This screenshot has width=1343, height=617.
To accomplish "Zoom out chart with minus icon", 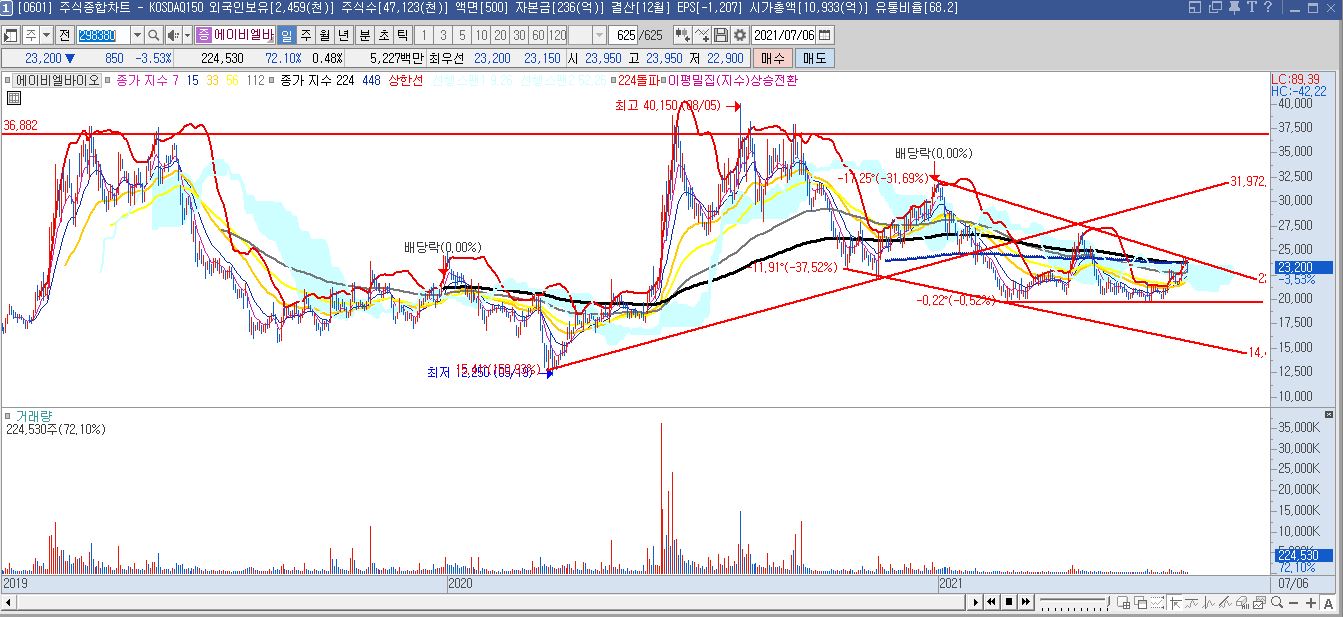I will click(x=1293, y=602).
